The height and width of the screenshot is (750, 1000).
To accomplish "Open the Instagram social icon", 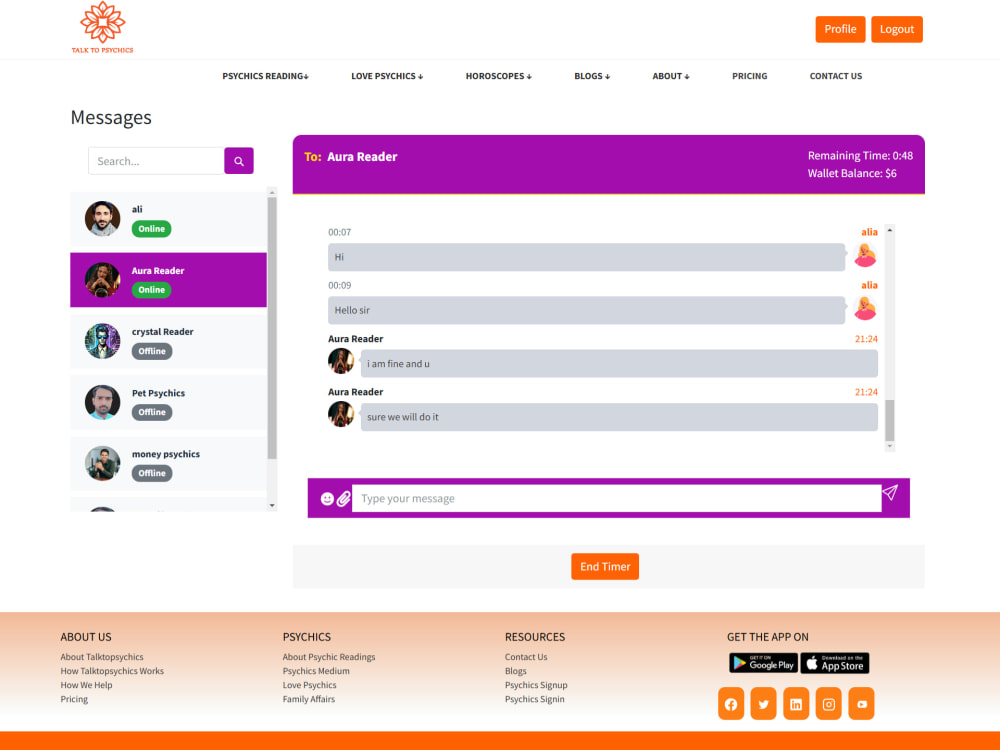I will point(828,703).
